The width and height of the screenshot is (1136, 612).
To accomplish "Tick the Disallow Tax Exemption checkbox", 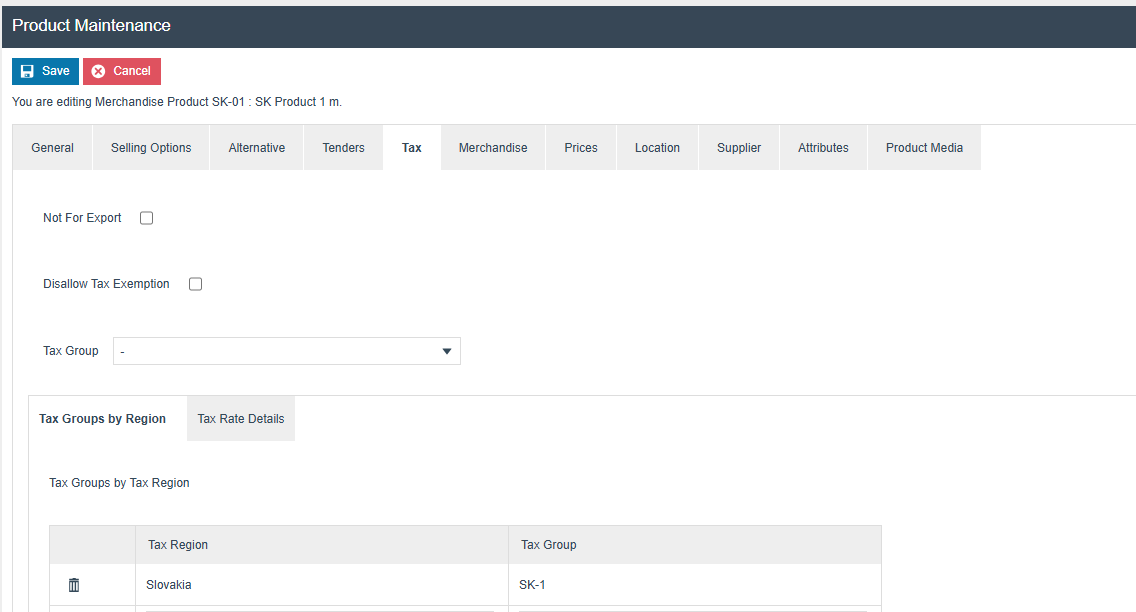I will tap(196, 284).
